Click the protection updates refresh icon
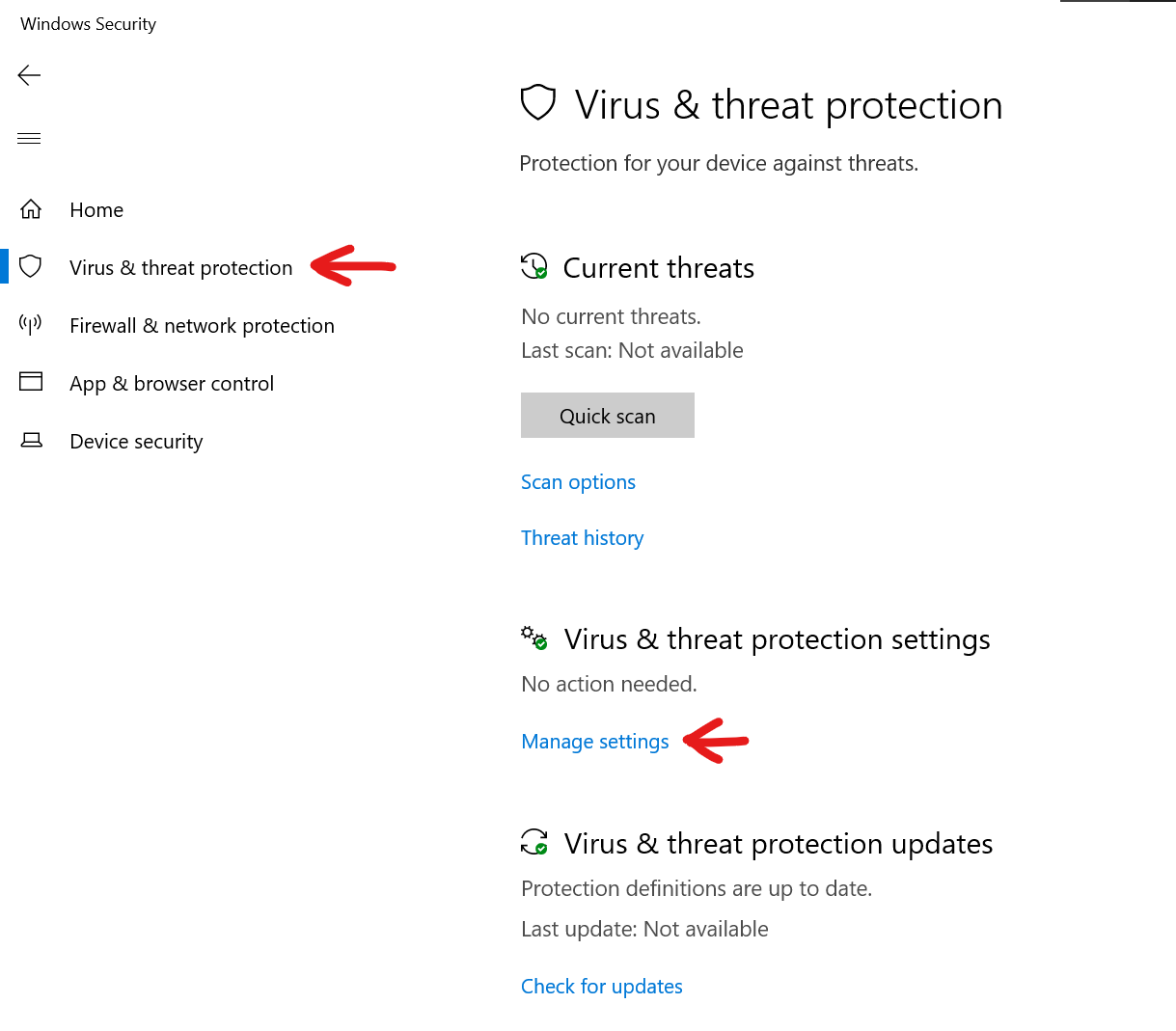1176x1031 pixels. [x=533, y=842]
